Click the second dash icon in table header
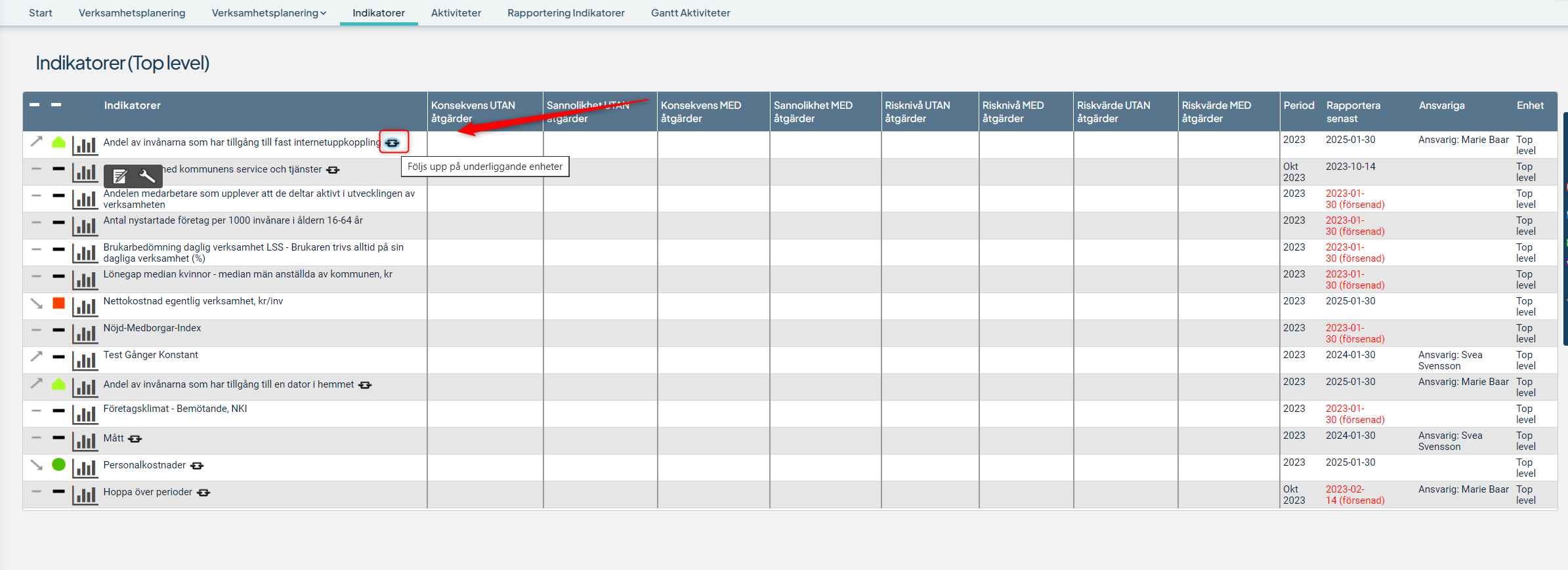 56,105
